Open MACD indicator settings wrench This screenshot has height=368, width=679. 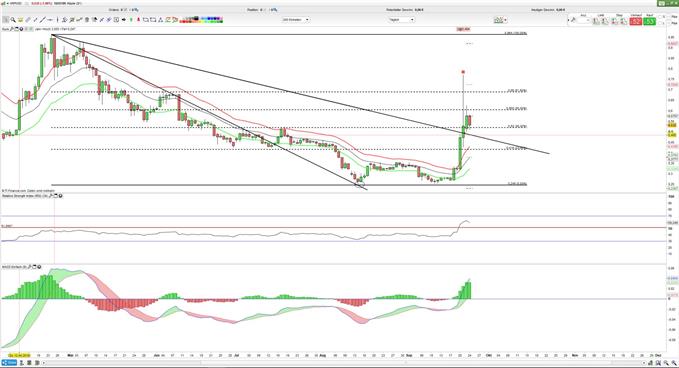pyautogui.click(x=29, y=267)
